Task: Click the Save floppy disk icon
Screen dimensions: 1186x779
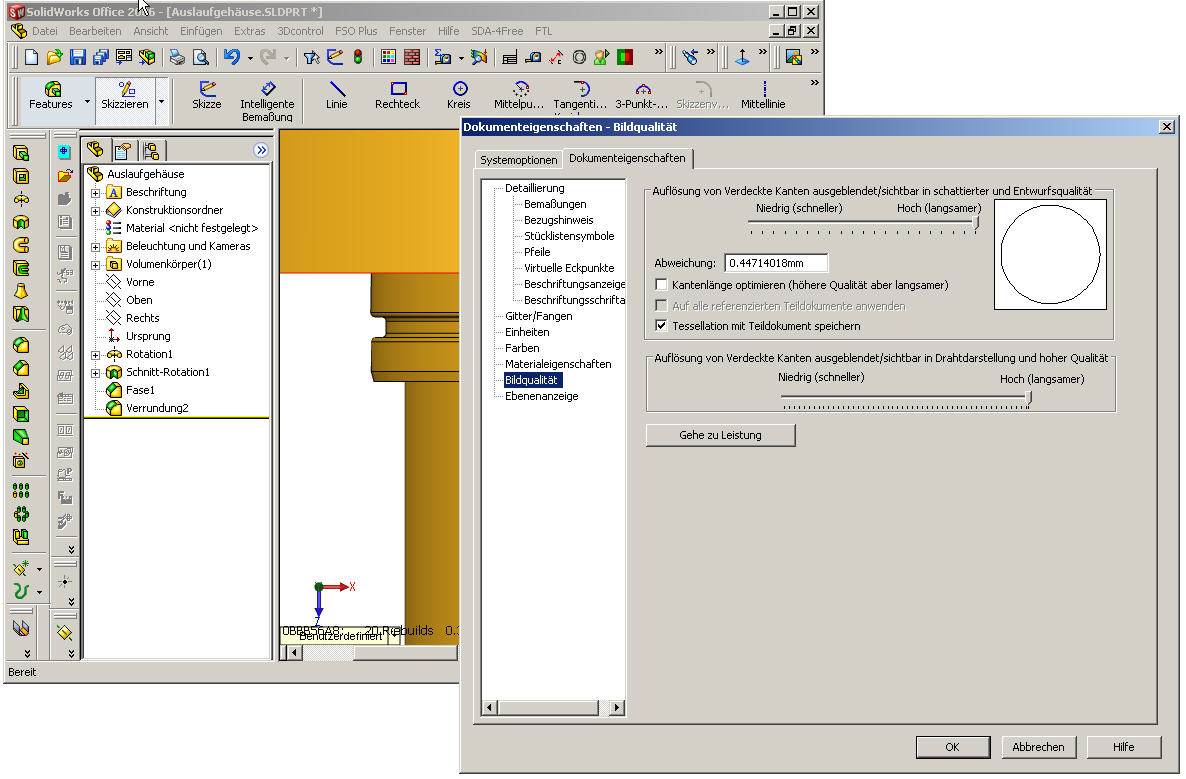Action: point(77,57)
